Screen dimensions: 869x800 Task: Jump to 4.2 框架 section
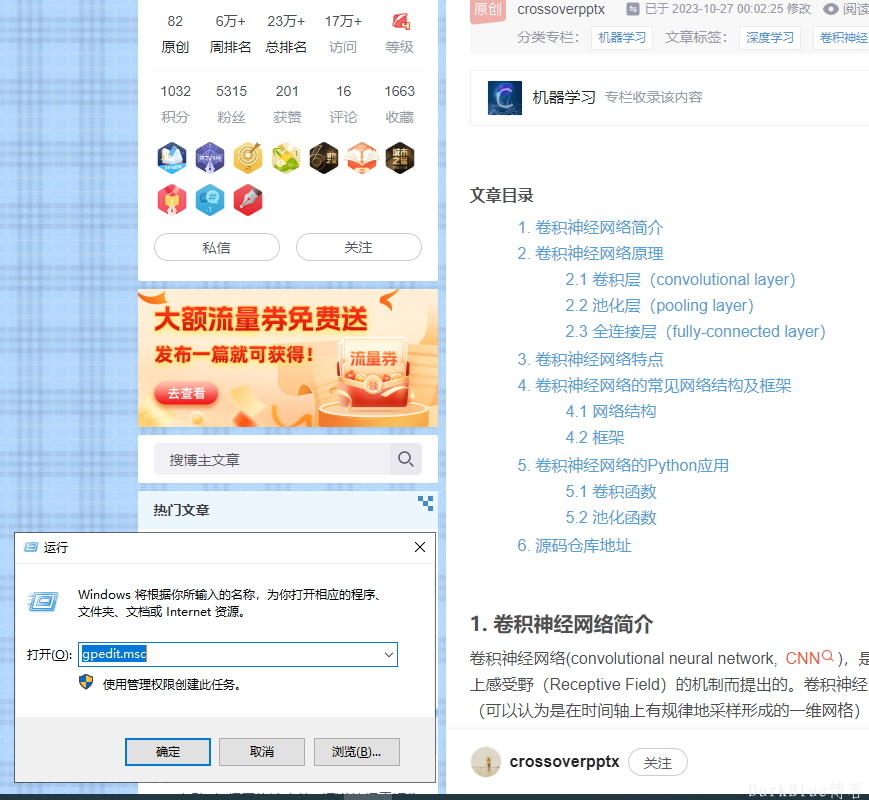[x=595, y=437]
